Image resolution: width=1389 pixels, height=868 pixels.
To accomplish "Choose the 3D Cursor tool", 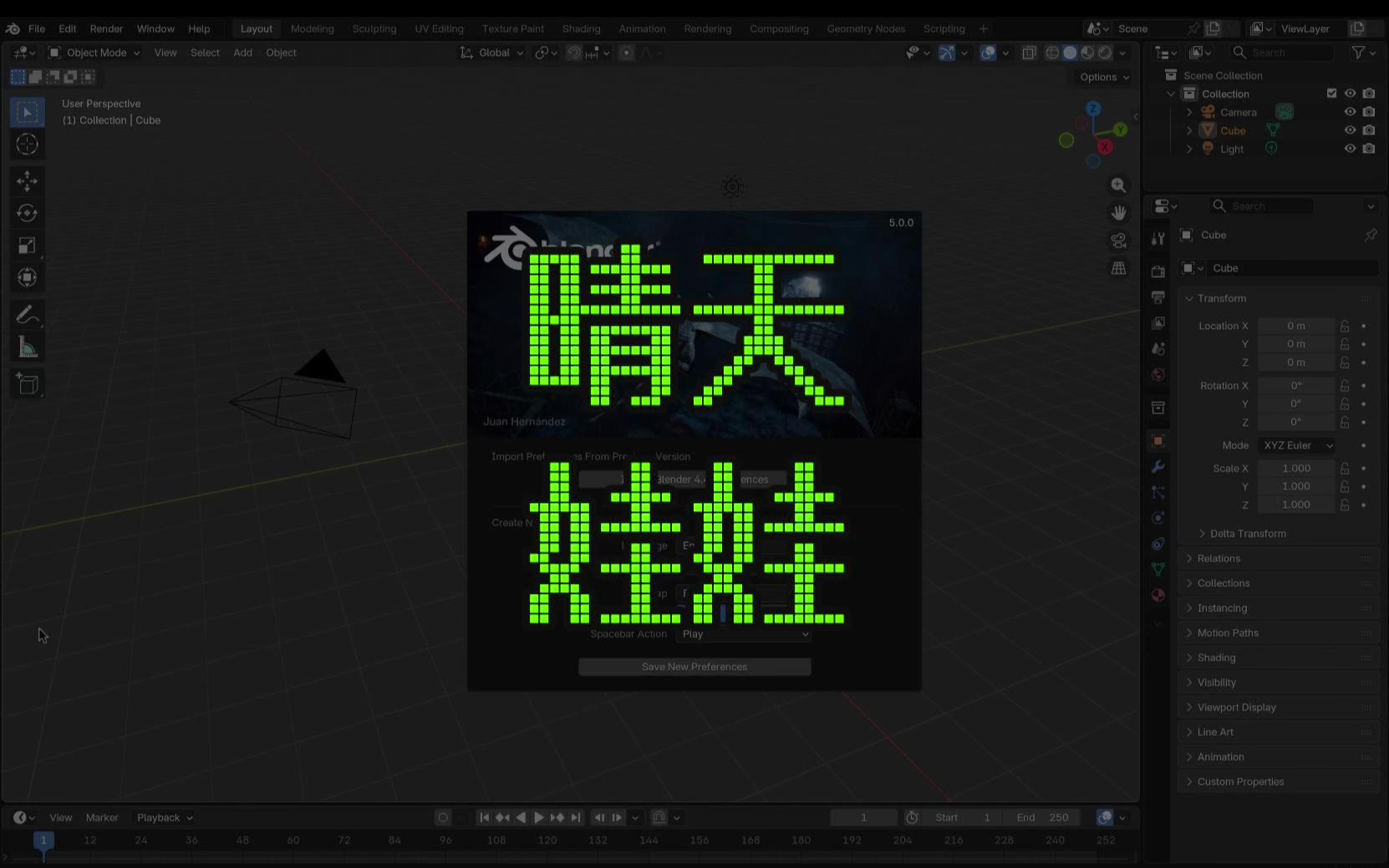I will [x=27, y=145].
